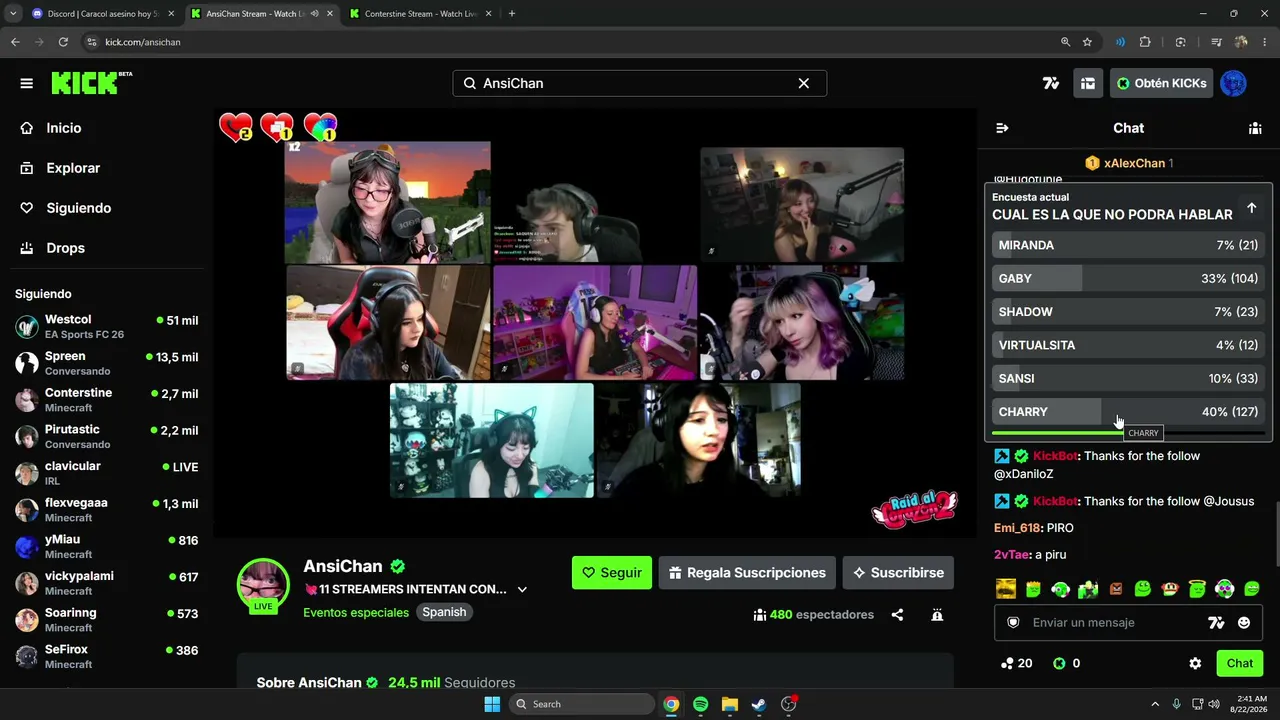Open the Chrome three-dot menu

tap(1265, 42)
